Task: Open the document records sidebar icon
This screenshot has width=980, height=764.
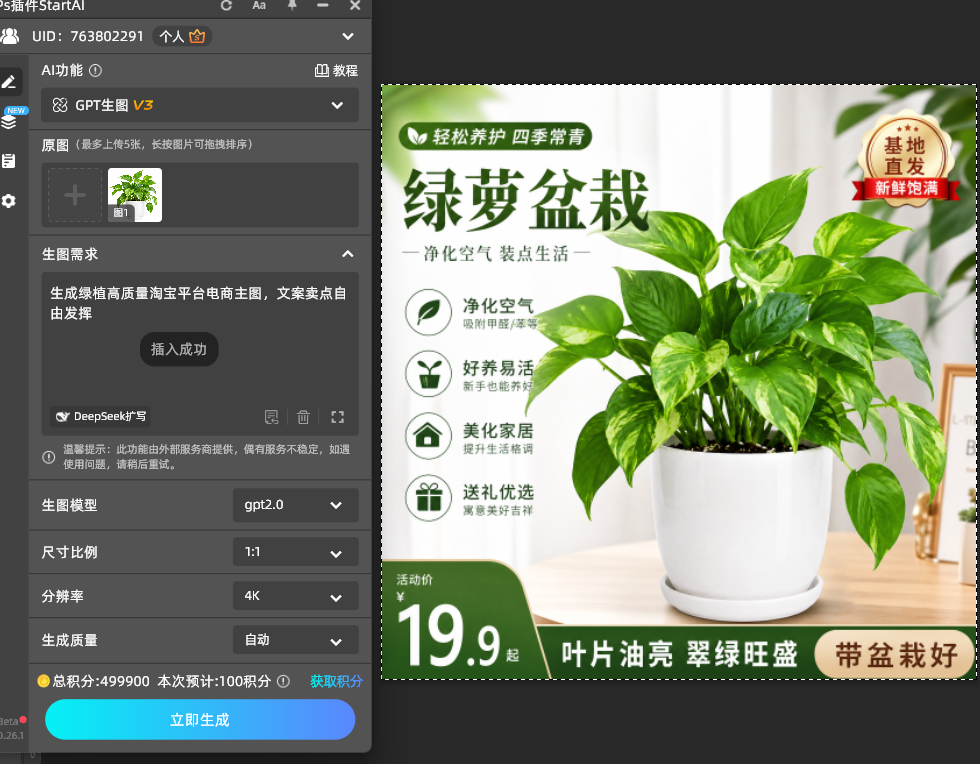Action: point(9,161)
